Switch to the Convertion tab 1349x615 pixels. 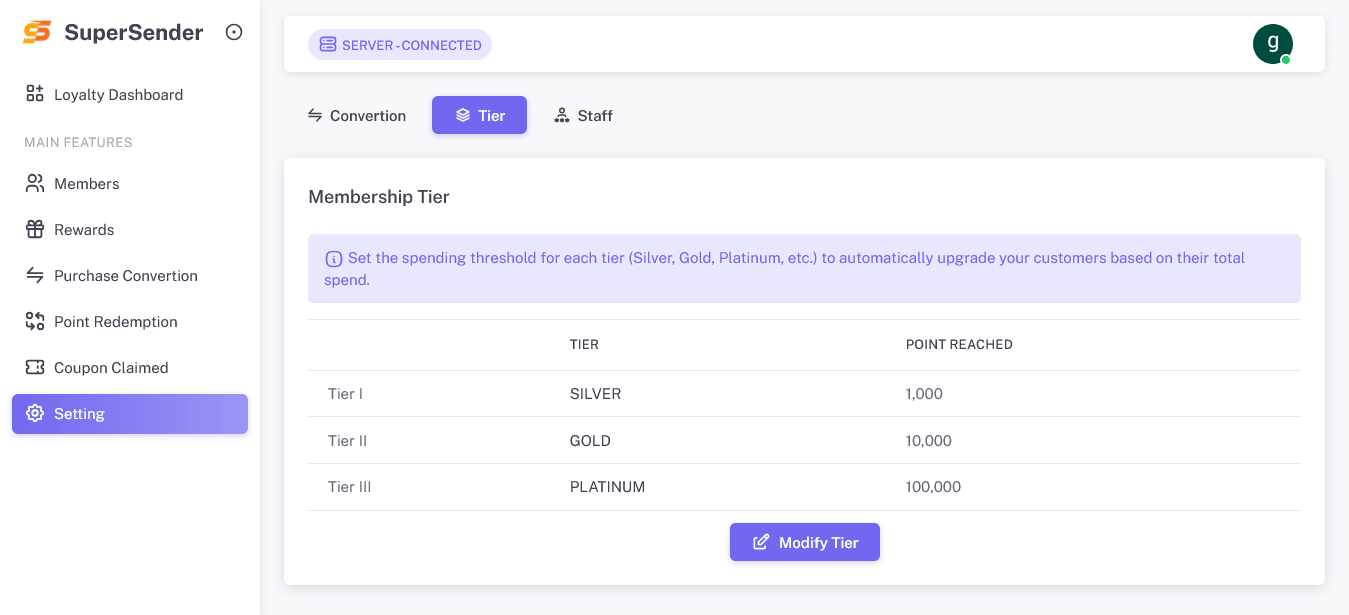click(356, 116)
